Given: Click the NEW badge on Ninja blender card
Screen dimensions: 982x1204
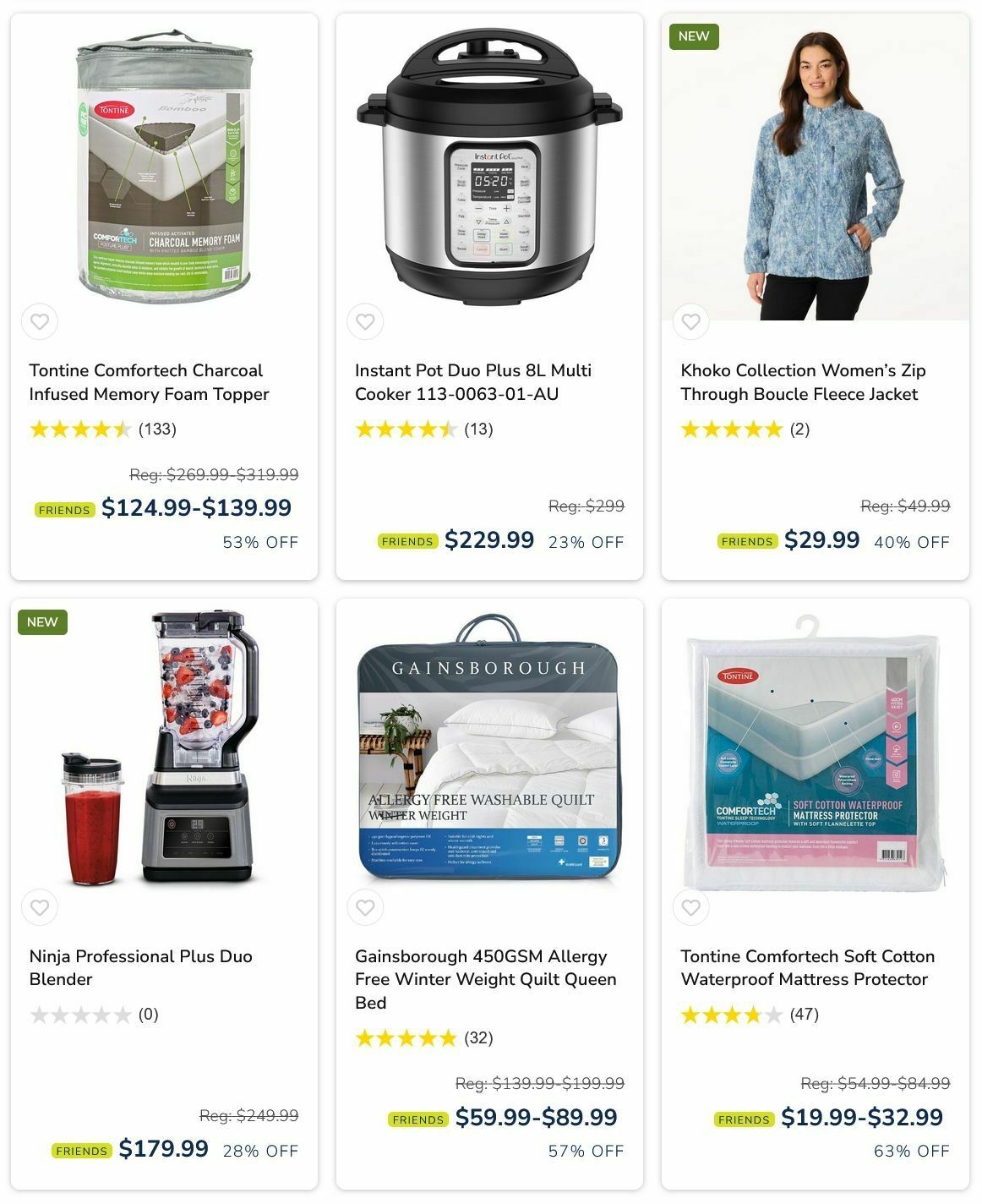Looking at the screenshot, I should [x=42, y=622].
